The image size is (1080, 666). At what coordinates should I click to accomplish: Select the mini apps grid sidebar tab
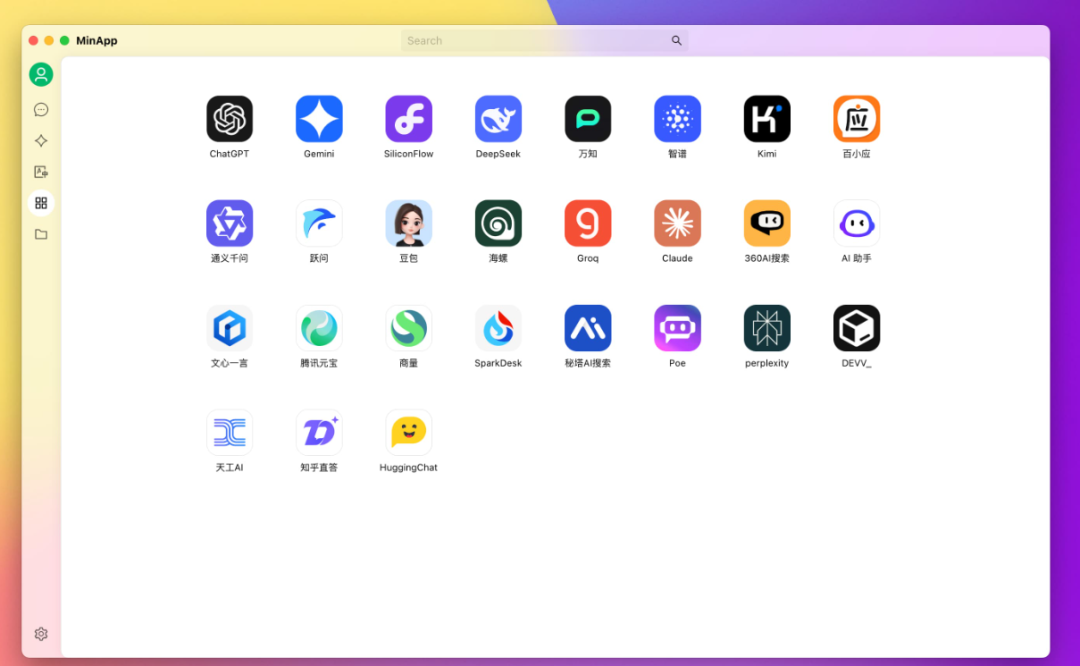tap(41, 203)
